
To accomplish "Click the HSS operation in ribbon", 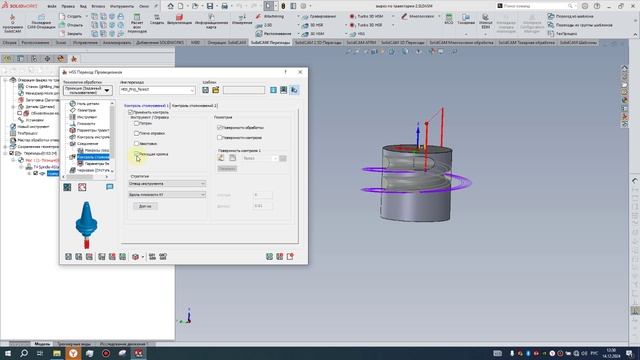I will 357,34.
